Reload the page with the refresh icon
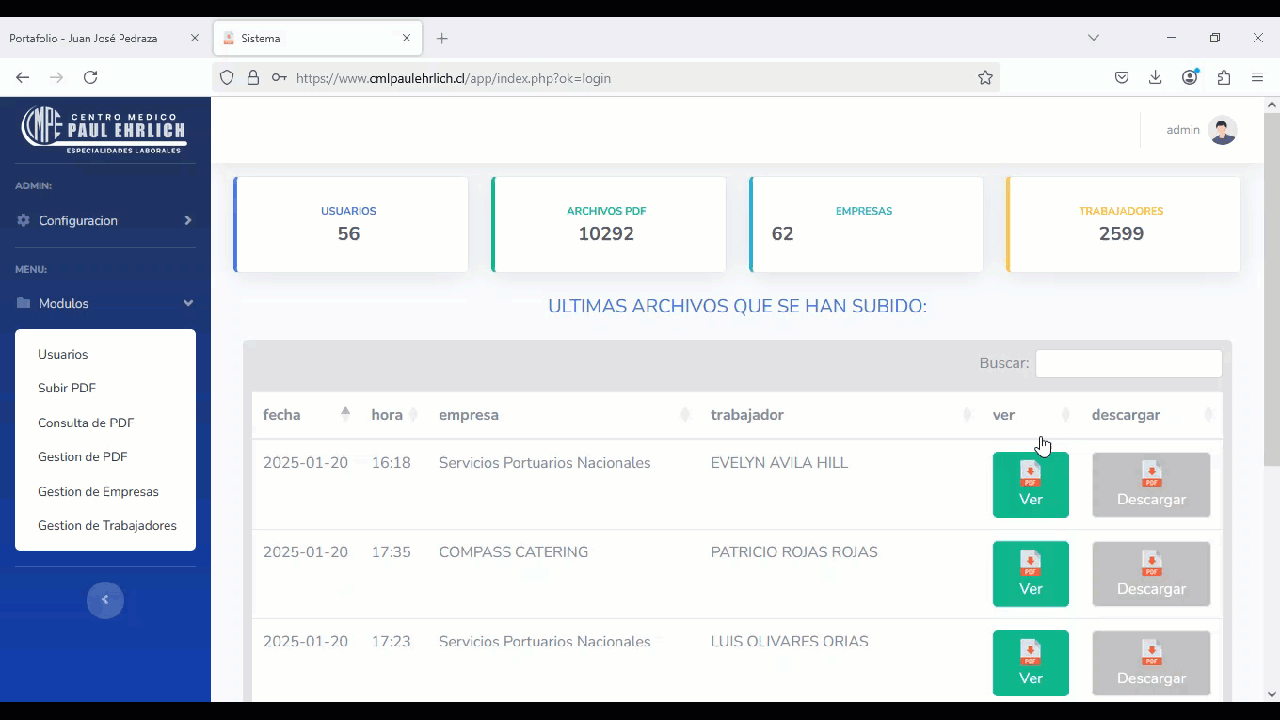 [x=90, y=78]
